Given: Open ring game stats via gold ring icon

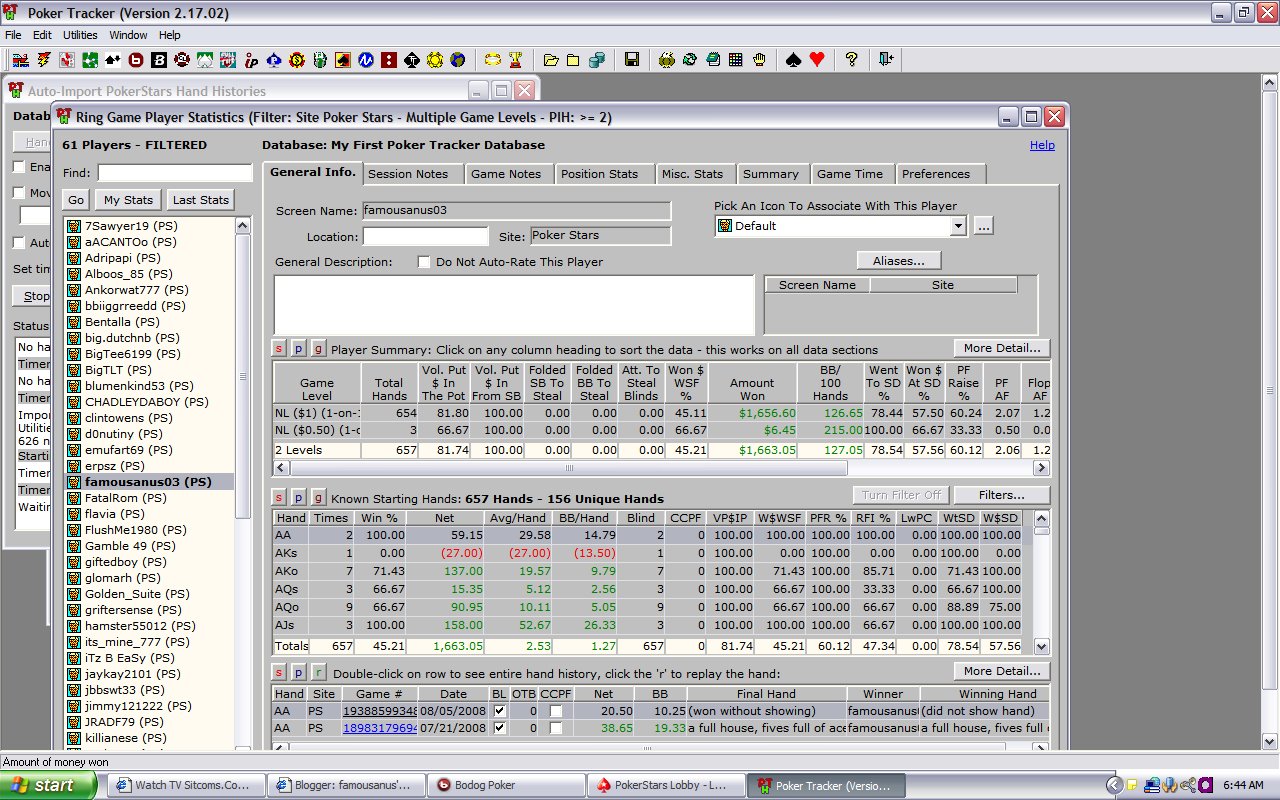Looking at the screenshot, I should pyautogui.click(x=493, y=60).
